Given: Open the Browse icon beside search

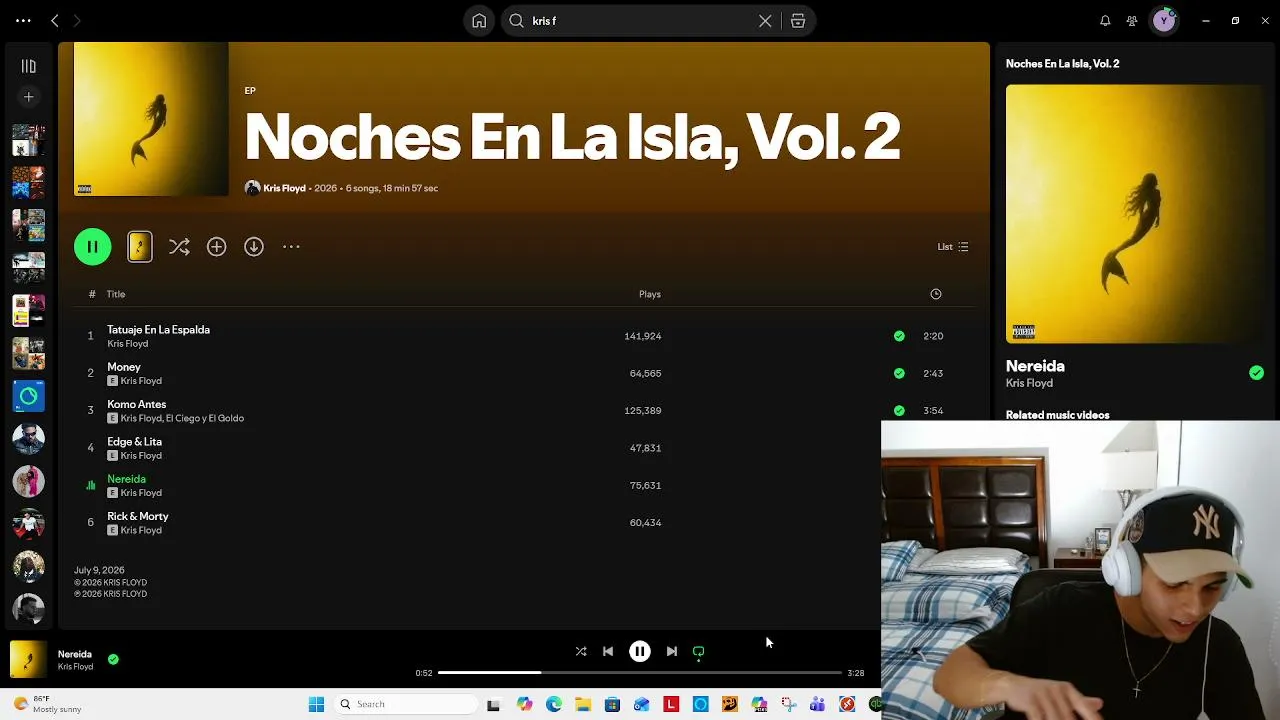Looking at the screenshot, I should (798, 21).
